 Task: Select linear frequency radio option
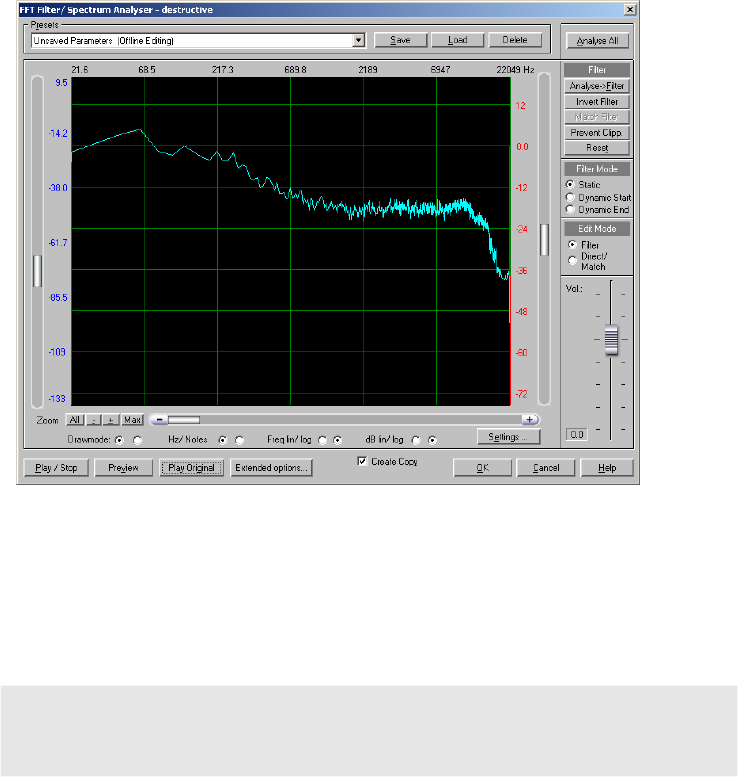[323, 440]
